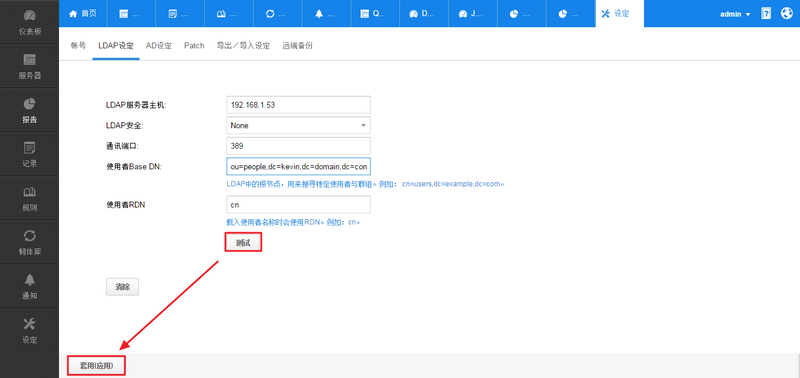Image resolution: width=800 pixels, height=378 pixels.
Task: Switch to the AD设定 sub-tab
Action: [159, 45]
